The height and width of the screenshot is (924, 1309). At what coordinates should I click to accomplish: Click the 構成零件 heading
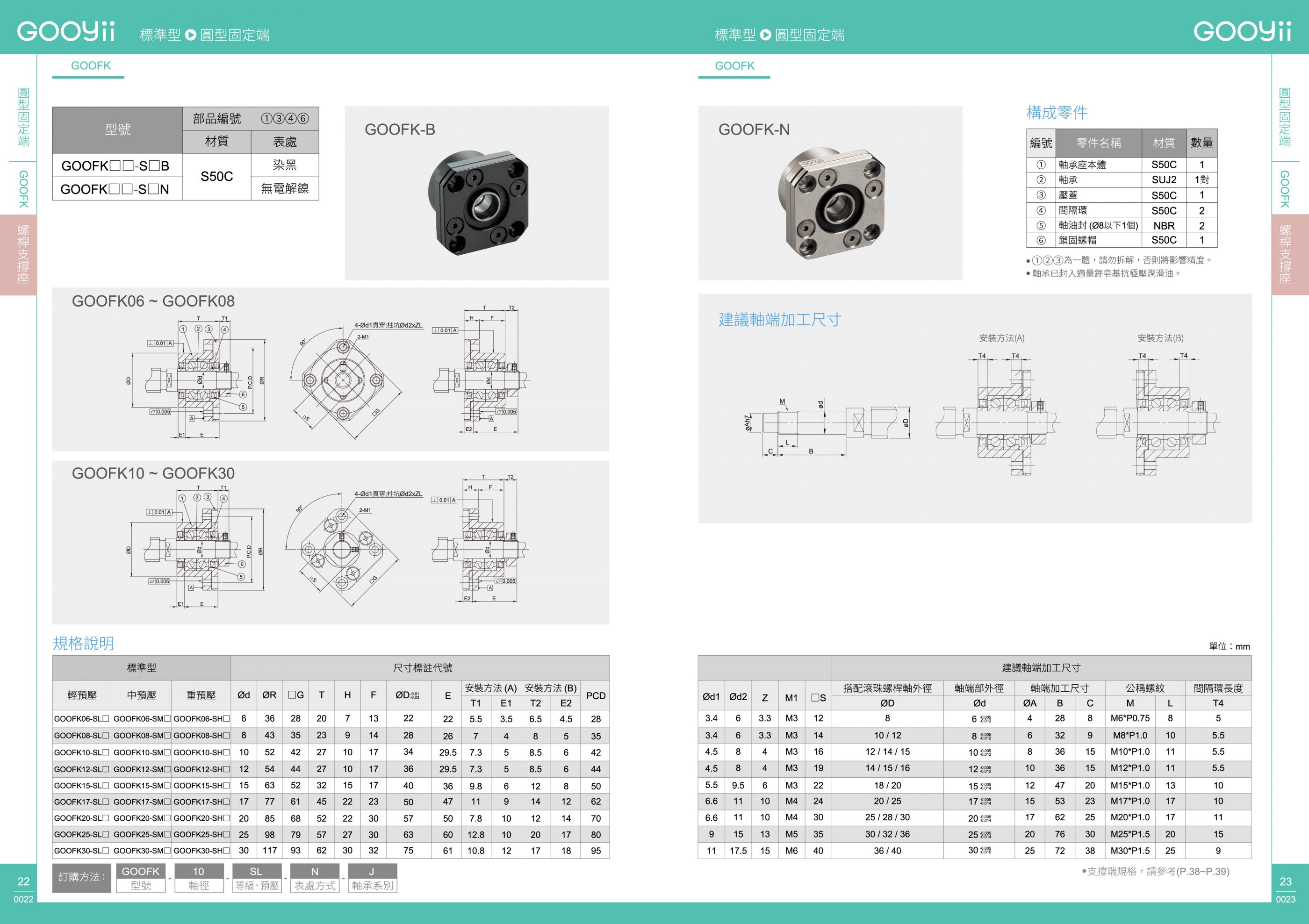pos(1057,112)
